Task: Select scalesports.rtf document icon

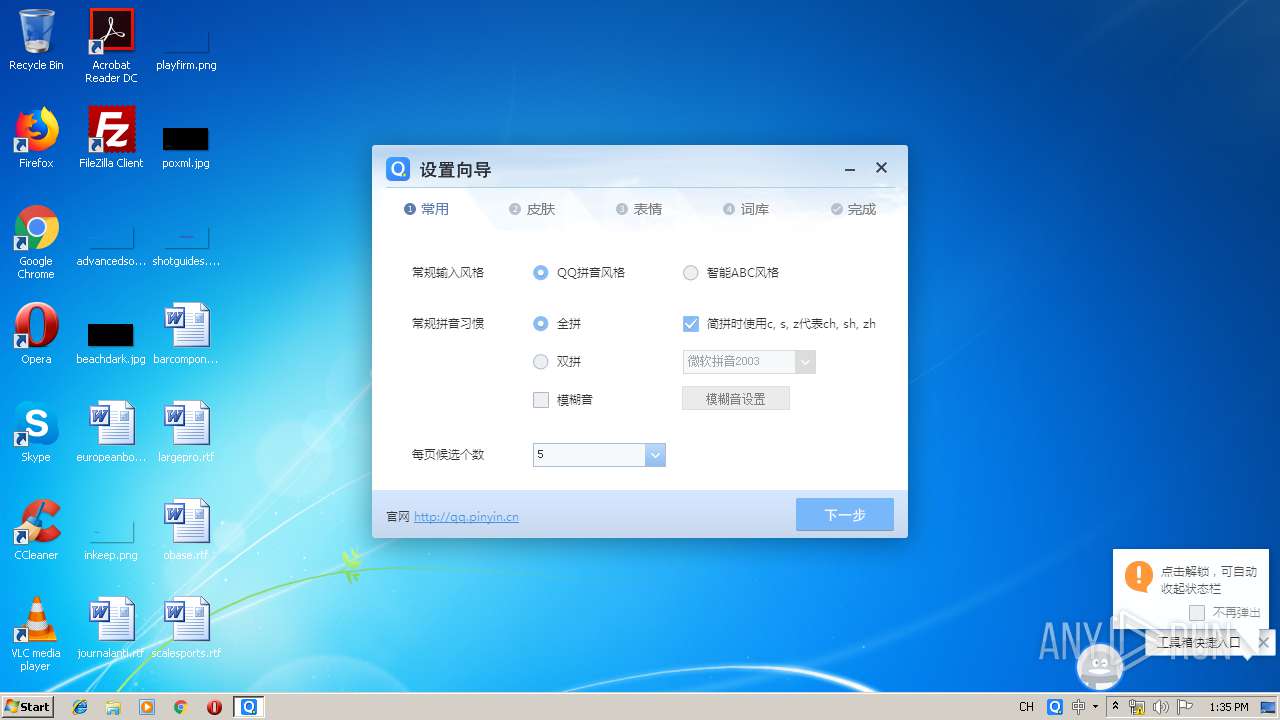Action: [x=186, y=628]
